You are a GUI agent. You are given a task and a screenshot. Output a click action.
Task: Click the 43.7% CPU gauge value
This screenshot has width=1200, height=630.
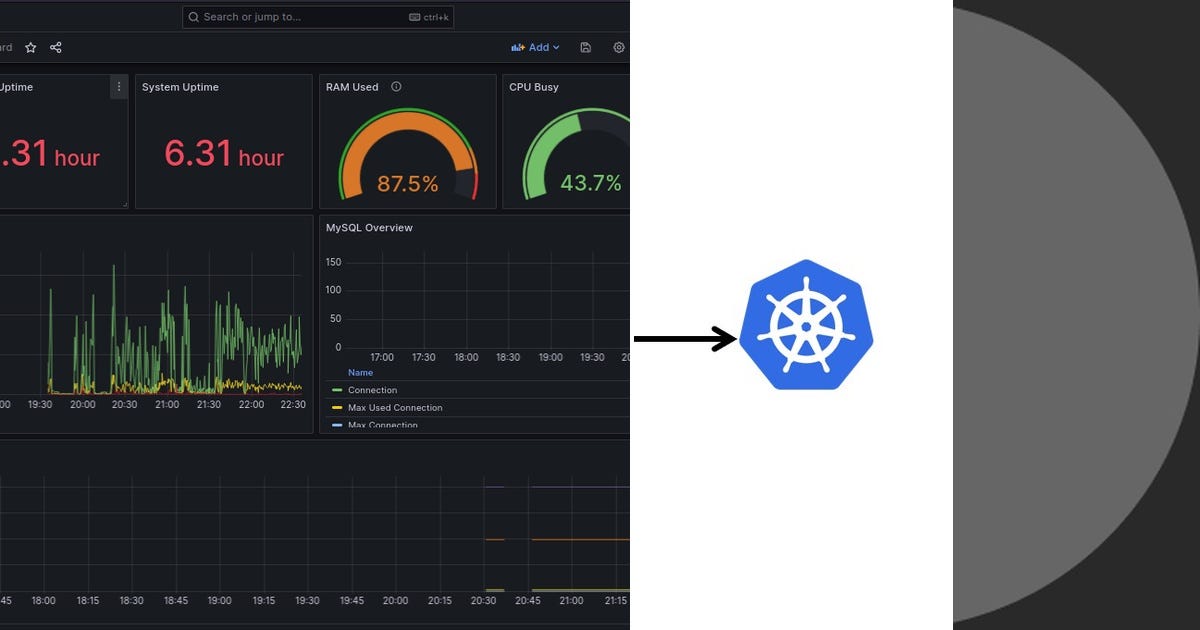click(591, 183)
